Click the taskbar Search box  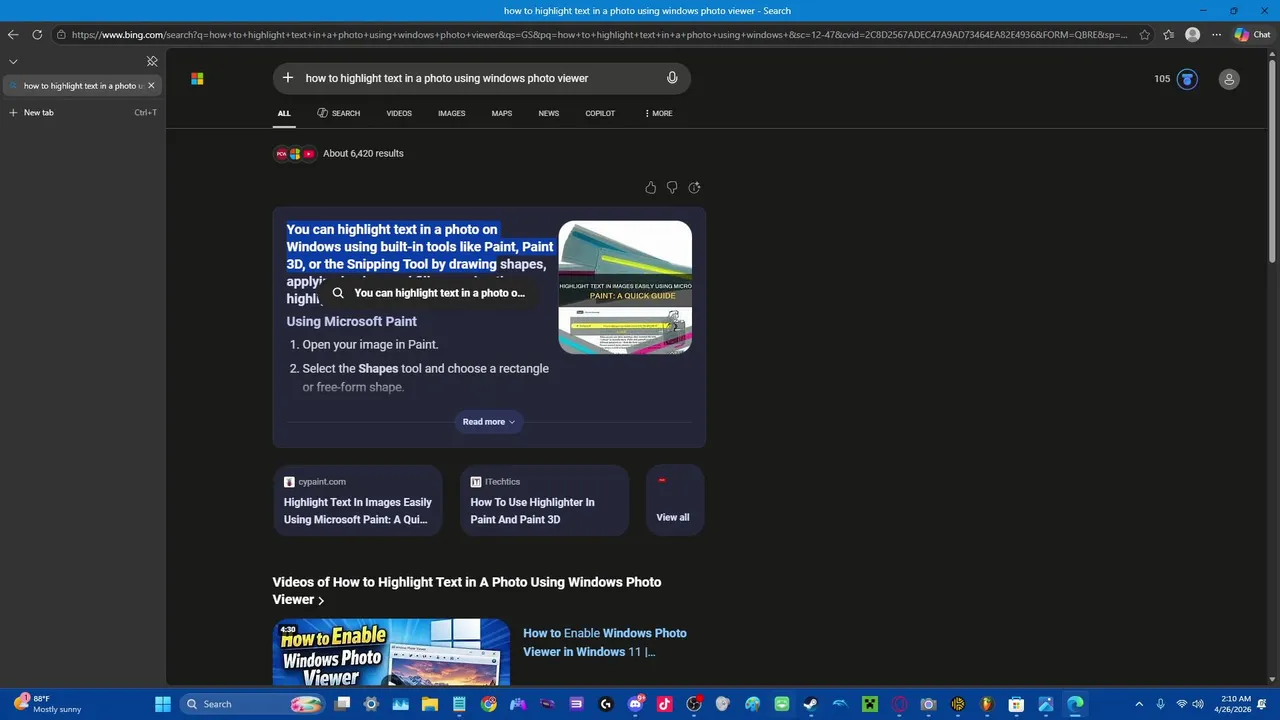251,704
